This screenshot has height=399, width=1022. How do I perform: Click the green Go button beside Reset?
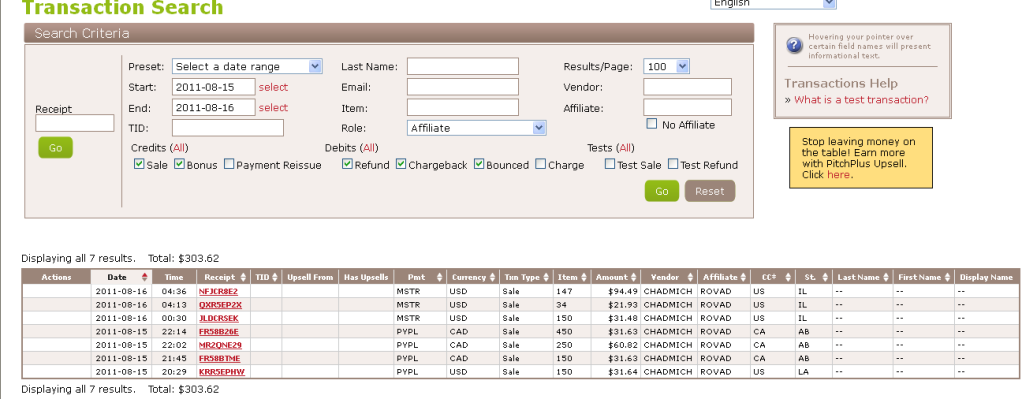tap(662, 191)
